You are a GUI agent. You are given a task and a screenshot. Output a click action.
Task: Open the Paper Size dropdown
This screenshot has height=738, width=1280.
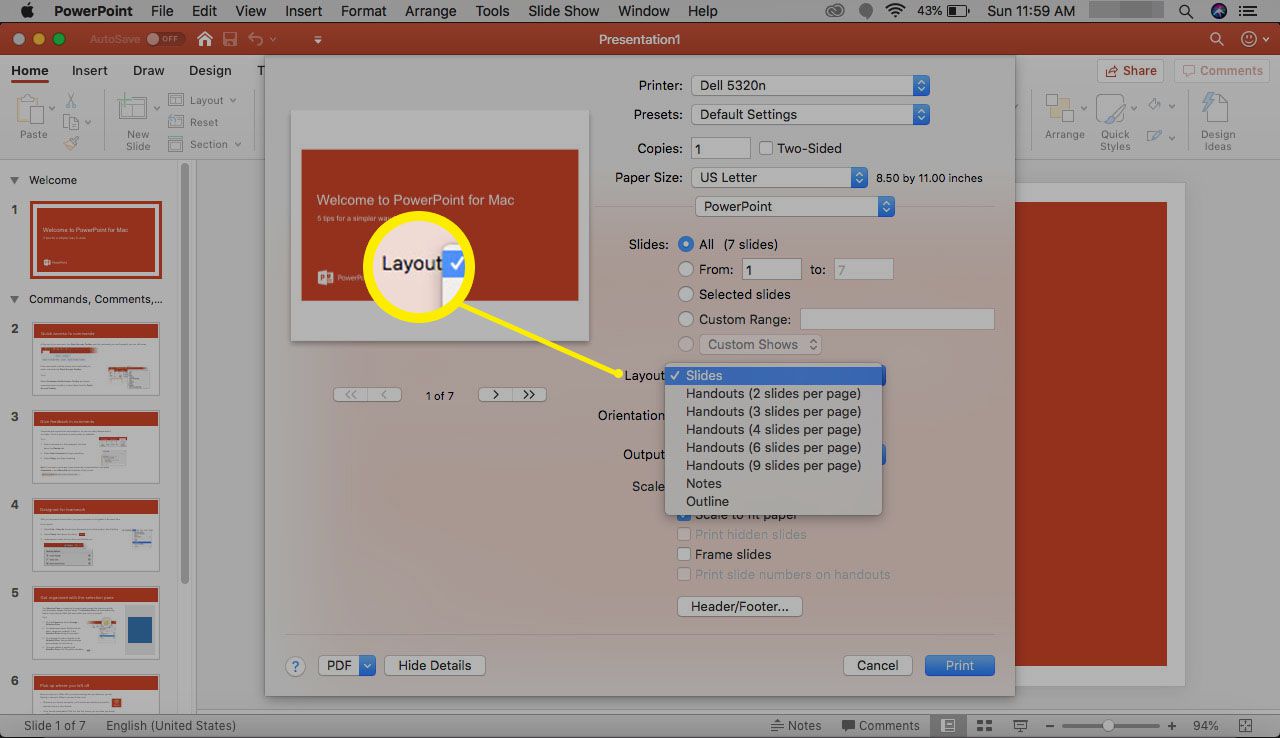pyautogui.click(x=779, y=177)
